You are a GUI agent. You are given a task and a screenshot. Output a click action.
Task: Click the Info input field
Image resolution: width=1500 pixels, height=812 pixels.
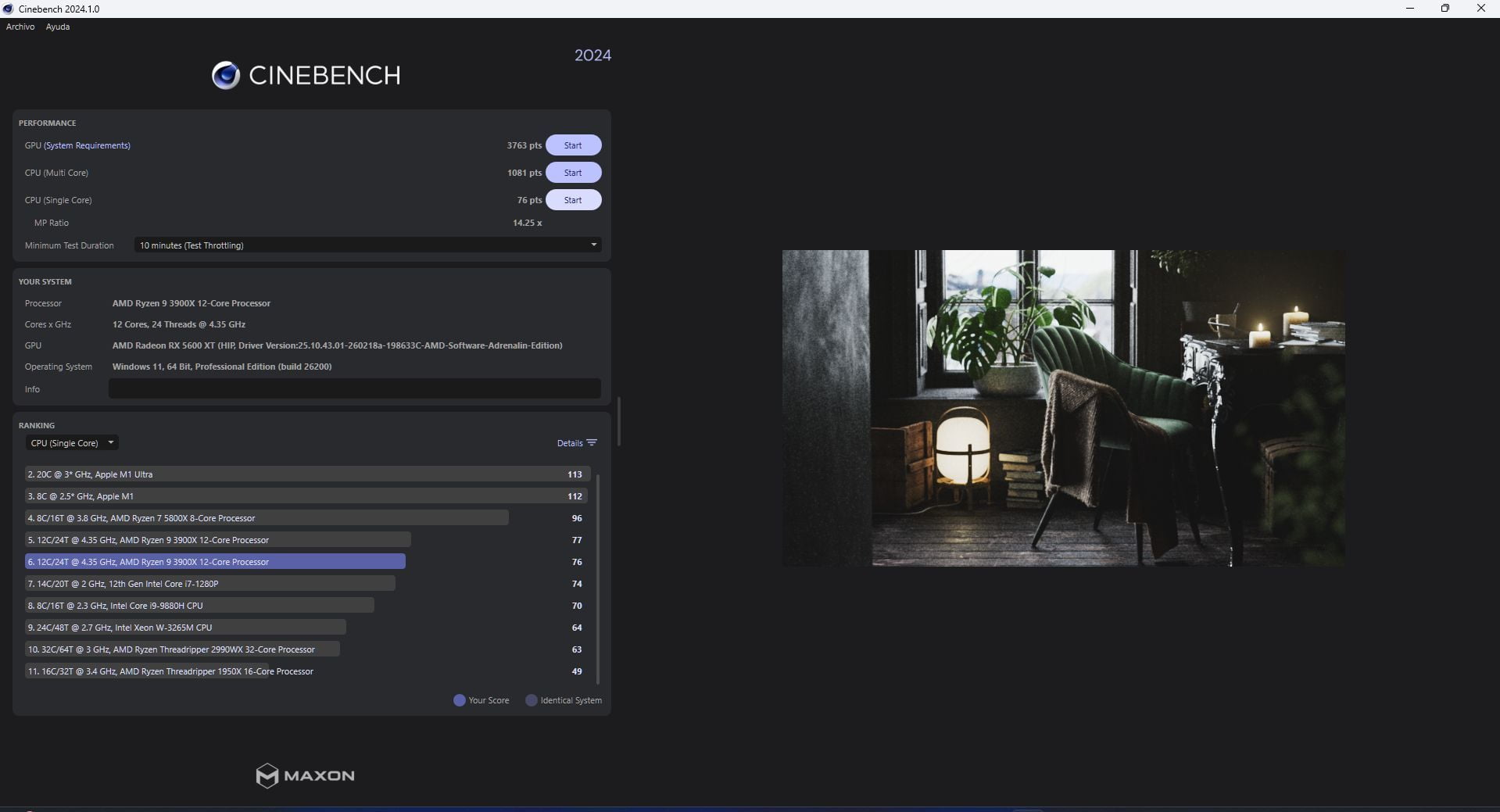click(355, 388)
